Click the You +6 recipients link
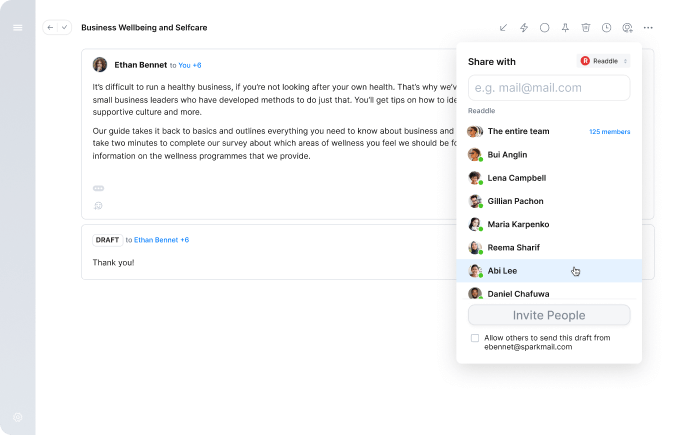This screenshot has width=700, height=435. point(190,65)
